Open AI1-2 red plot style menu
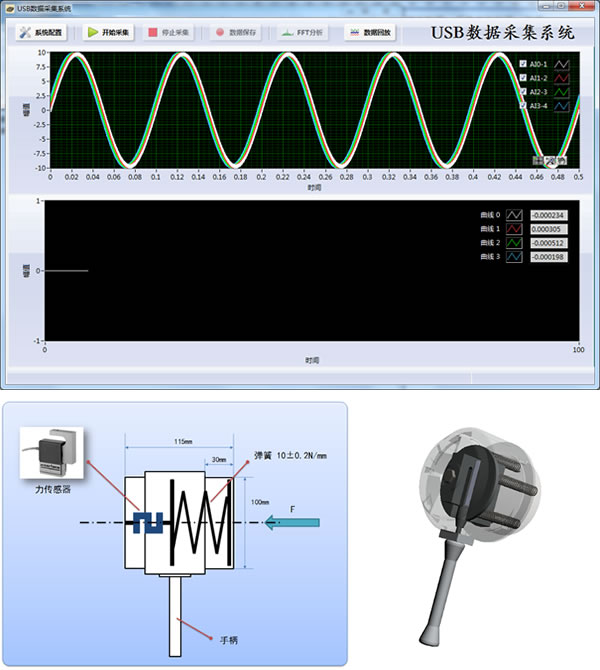 (x=562, y=77)
